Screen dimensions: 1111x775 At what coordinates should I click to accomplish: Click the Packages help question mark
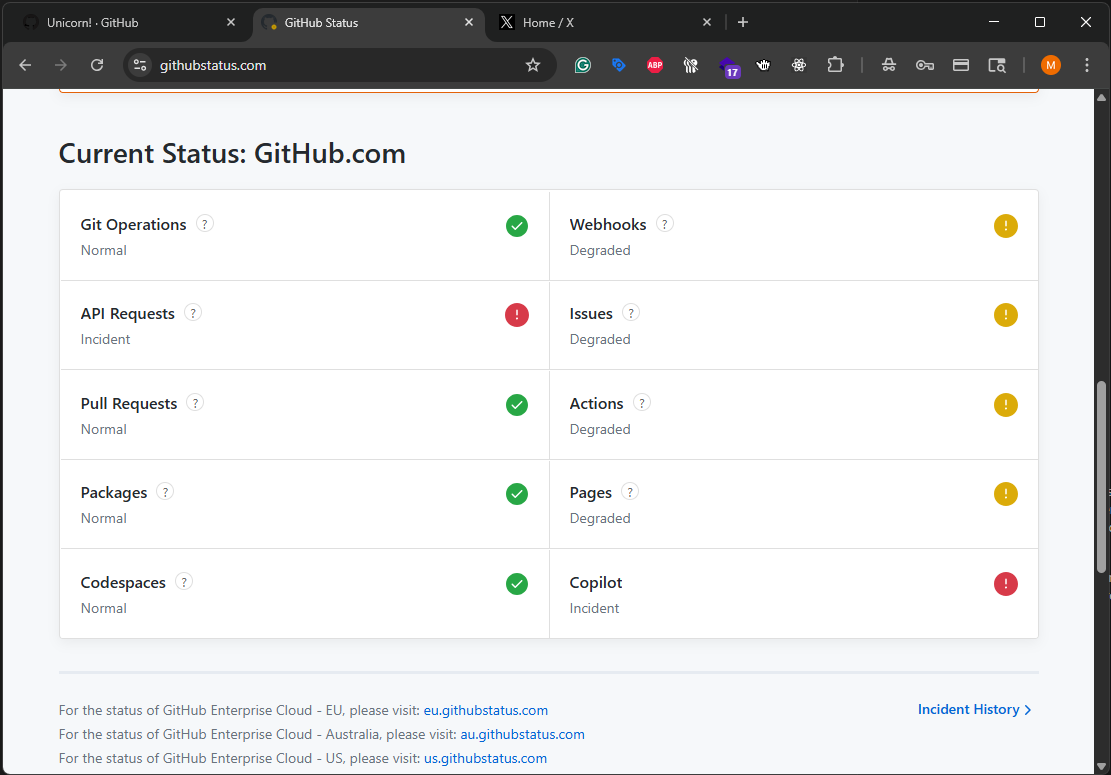coord(165,492)
